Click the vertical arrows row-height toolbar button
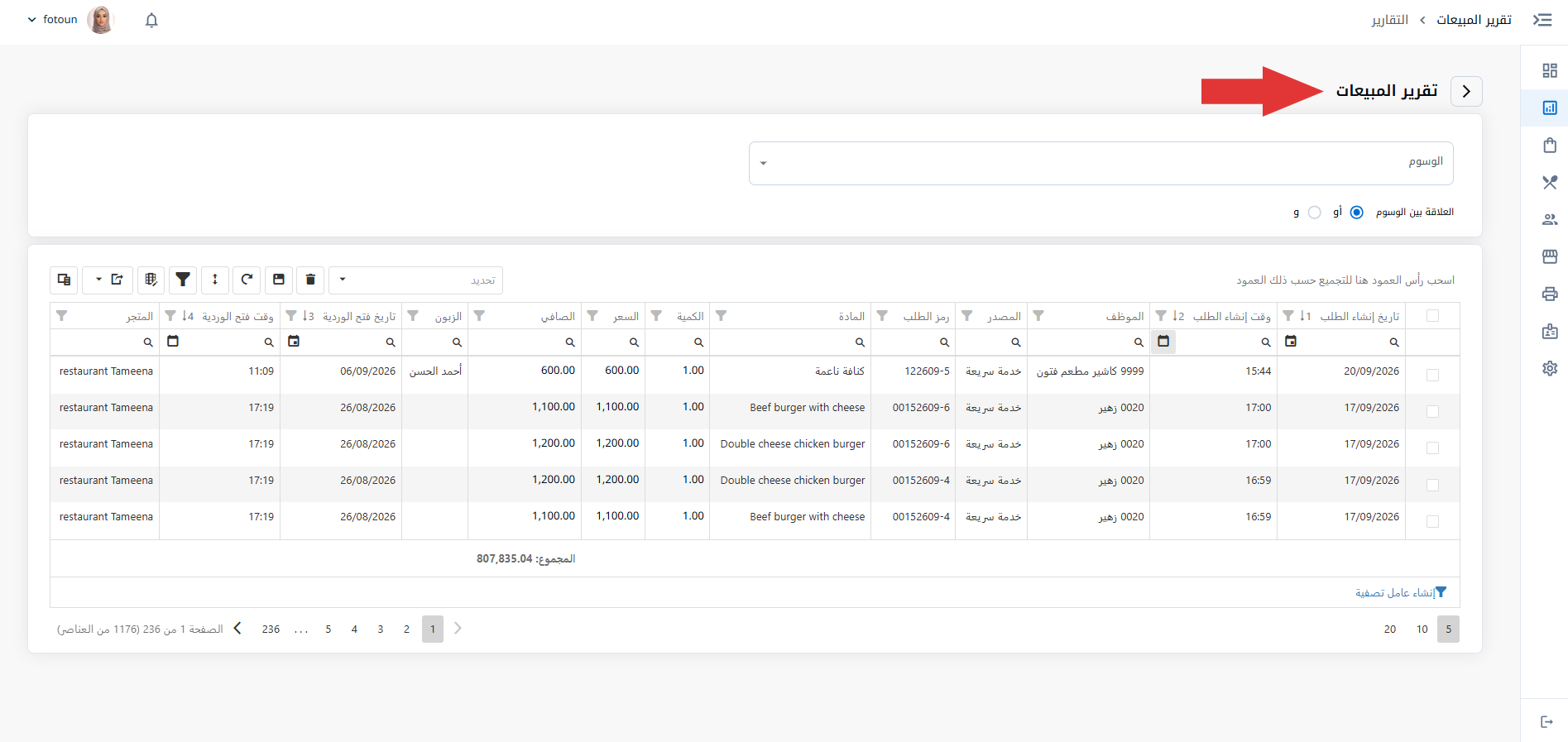1568x742 pixels. [x=215, y=280]
